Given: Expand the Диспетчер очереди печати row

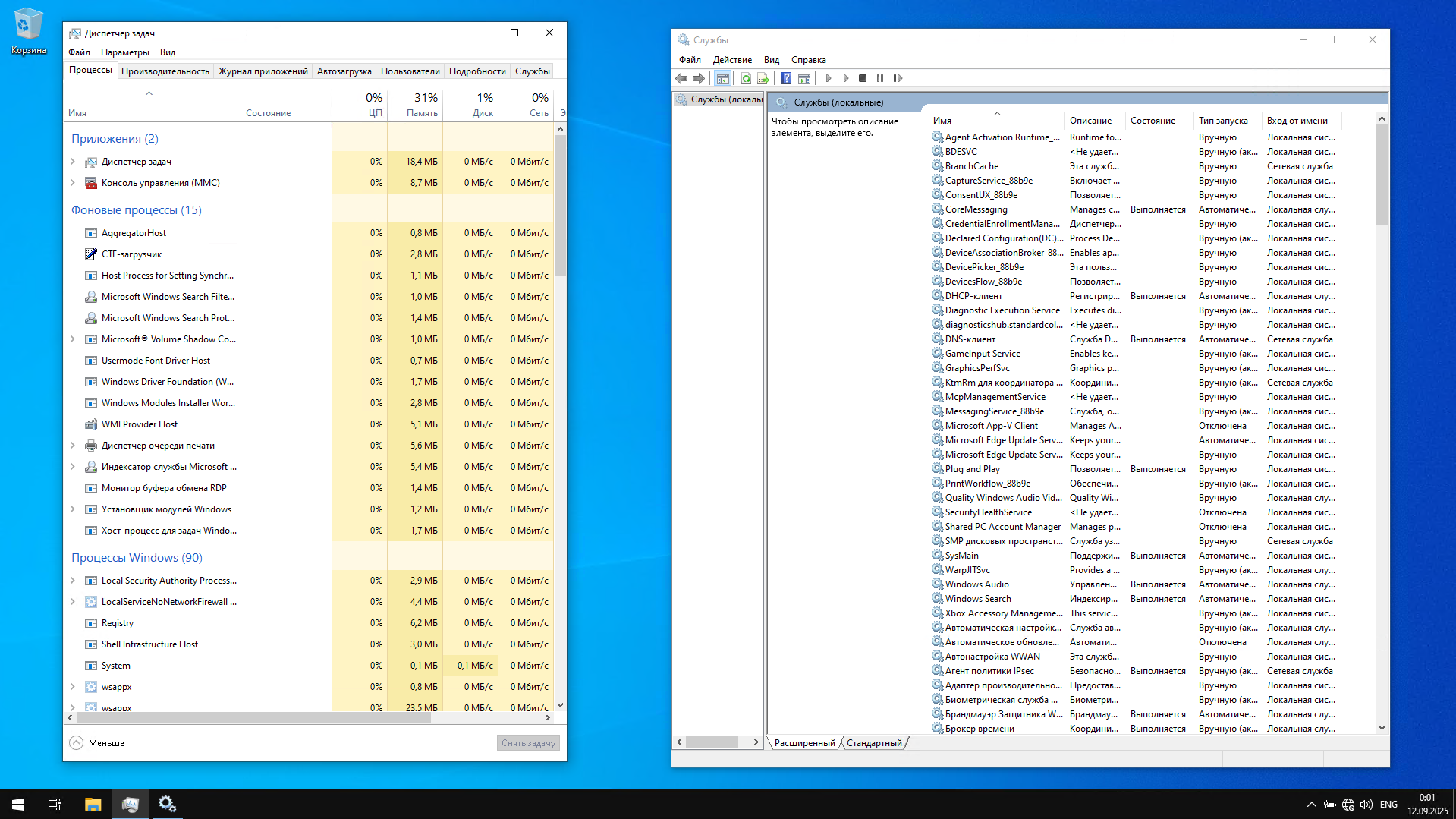Looking at the screenshot, I should click(x=73, y=446).
